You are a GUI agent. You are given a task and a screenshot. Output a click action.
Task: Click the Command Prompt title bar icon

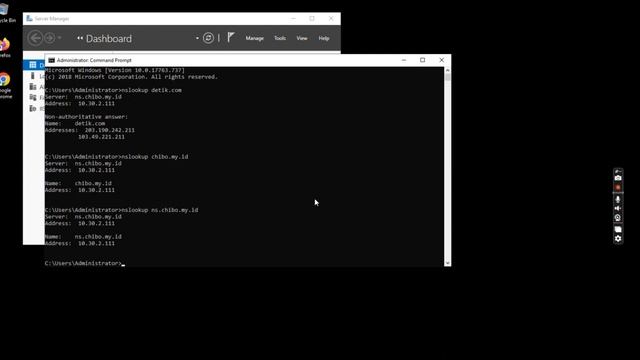pyautogui.click(x=51, y=60)
